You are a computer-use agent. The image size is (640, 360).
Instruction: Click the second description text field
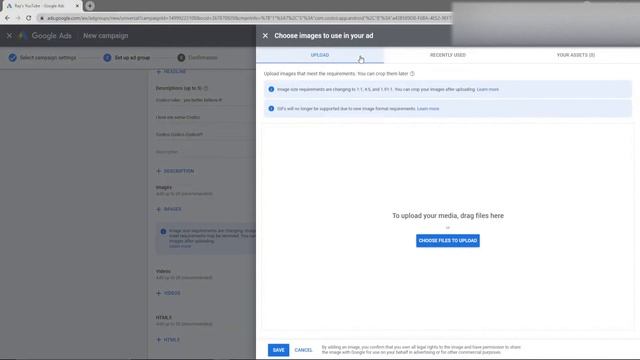click(205, 118)
